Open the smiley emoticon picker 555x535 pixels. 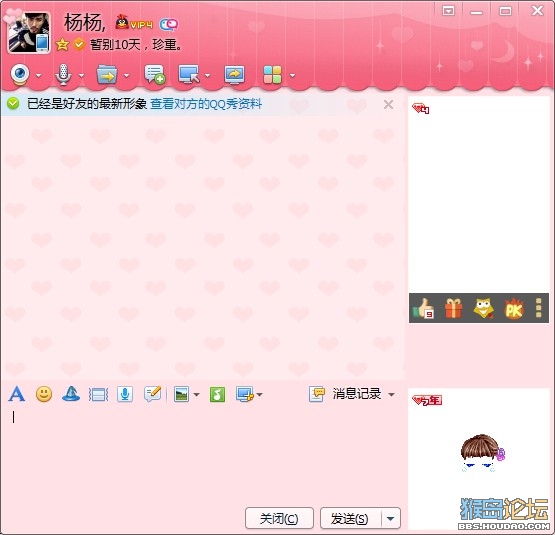click(44, 394)
